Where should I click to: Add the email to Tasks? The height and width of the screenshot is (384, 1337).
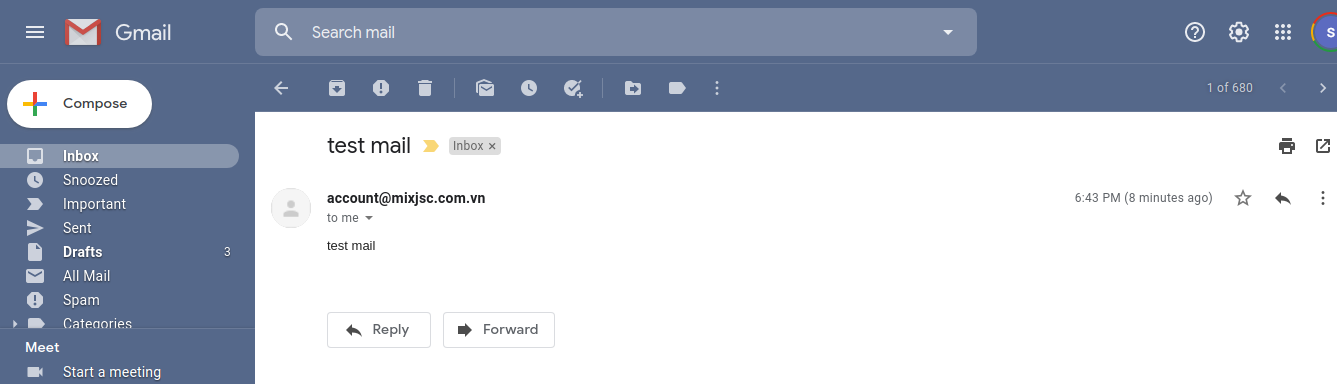[x=573, y=88]
